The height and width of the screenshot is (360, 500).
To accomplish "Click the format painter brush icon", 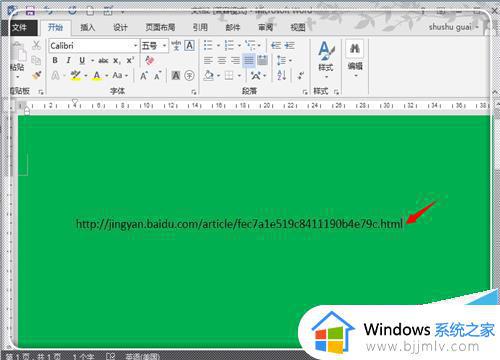I will [x=36, y=75].
